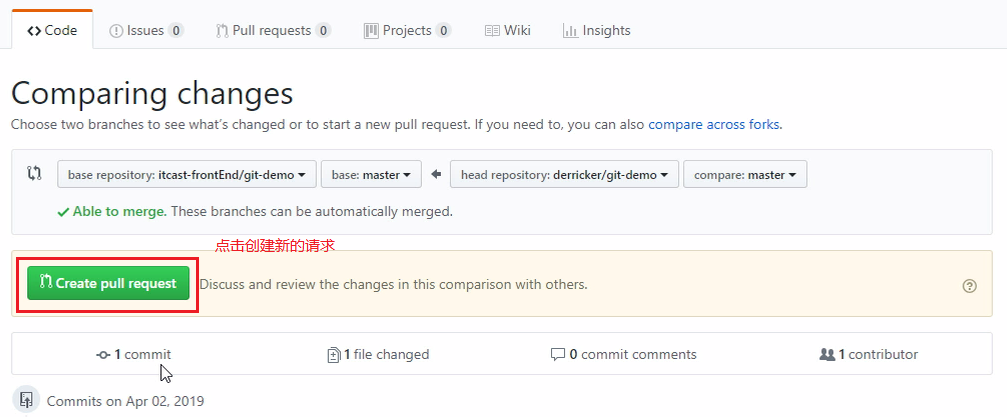Expand the head repository dropdown

pyautogui.click(x=564, y=174)
